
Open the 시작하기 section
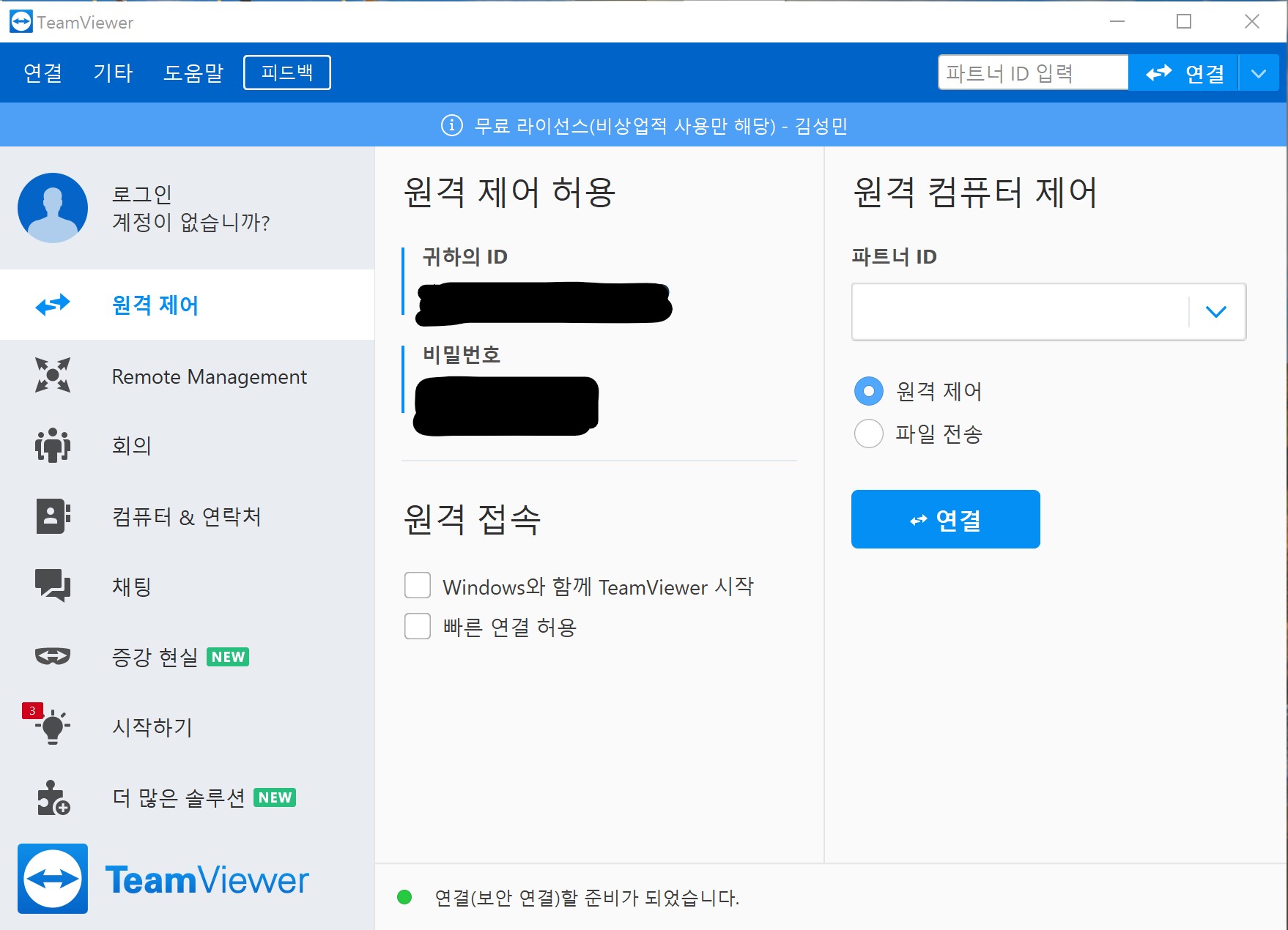(187, 726)
